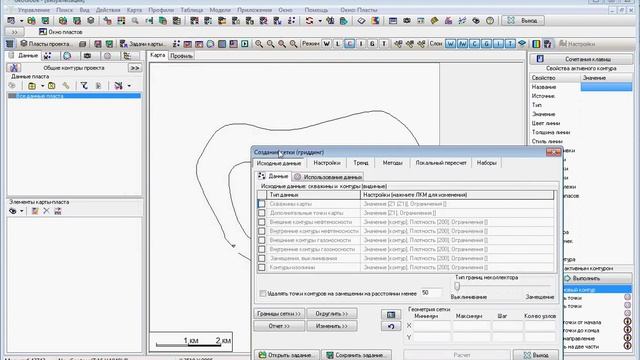640x360 pixels.
Task: Click the camera snapshot icon in top toolbar
Action: click(x=407, y=20)
